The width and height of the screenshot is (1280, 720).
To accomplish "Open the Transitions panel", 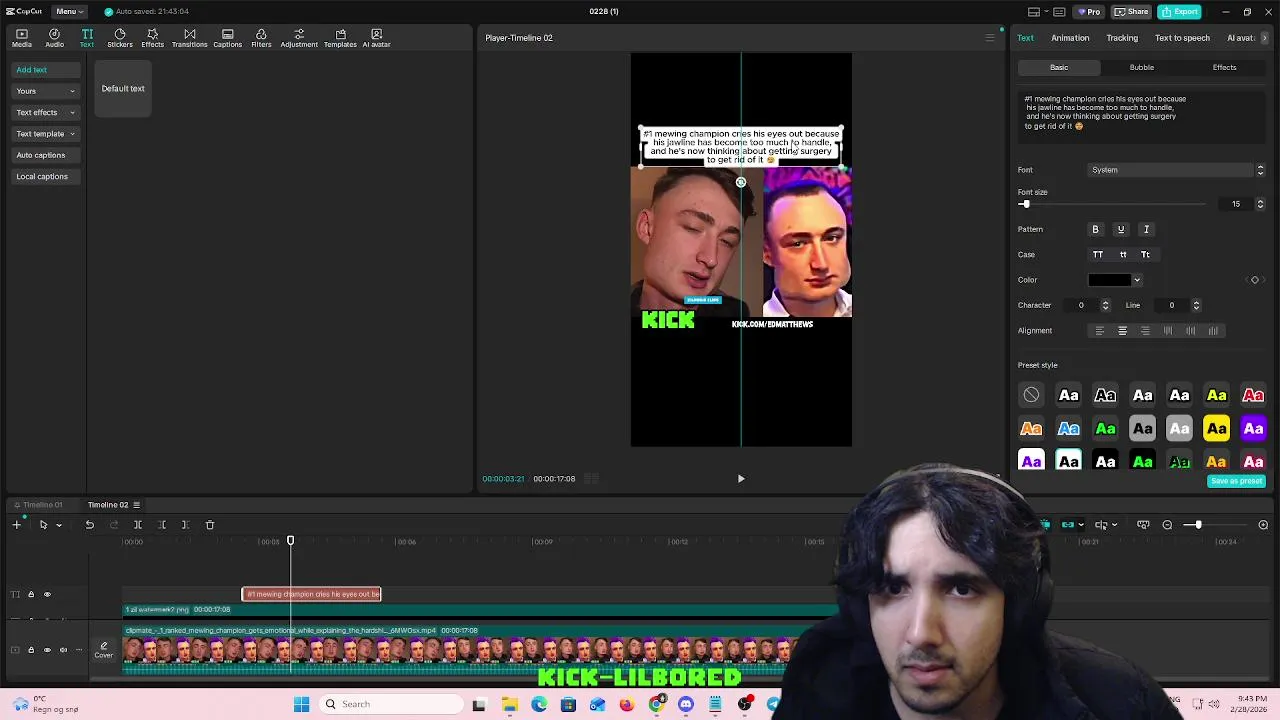I will pos(189,38).
